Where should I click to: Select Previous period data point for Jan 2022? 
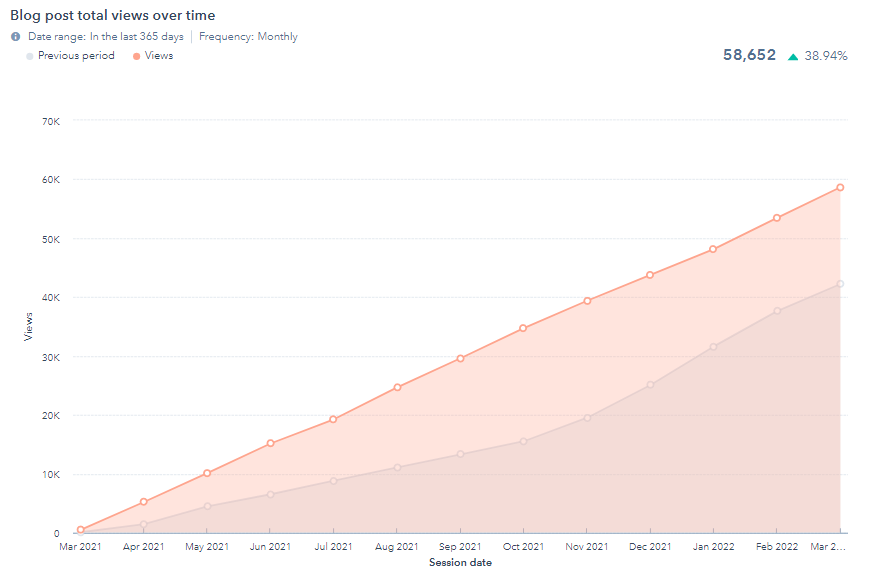click(x=714, y=347)
